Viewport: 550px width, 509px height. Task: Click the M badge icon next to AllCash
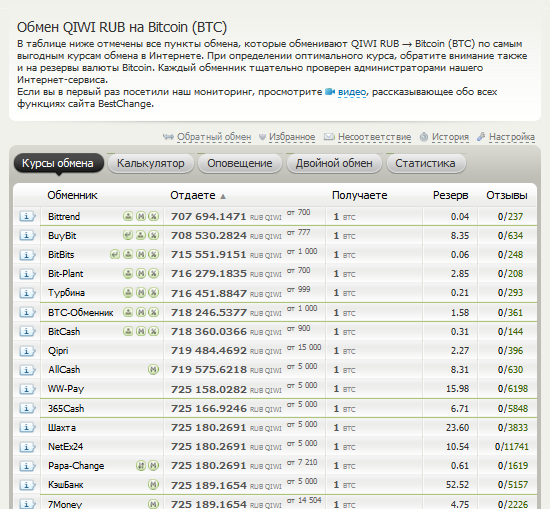point(153,369)
